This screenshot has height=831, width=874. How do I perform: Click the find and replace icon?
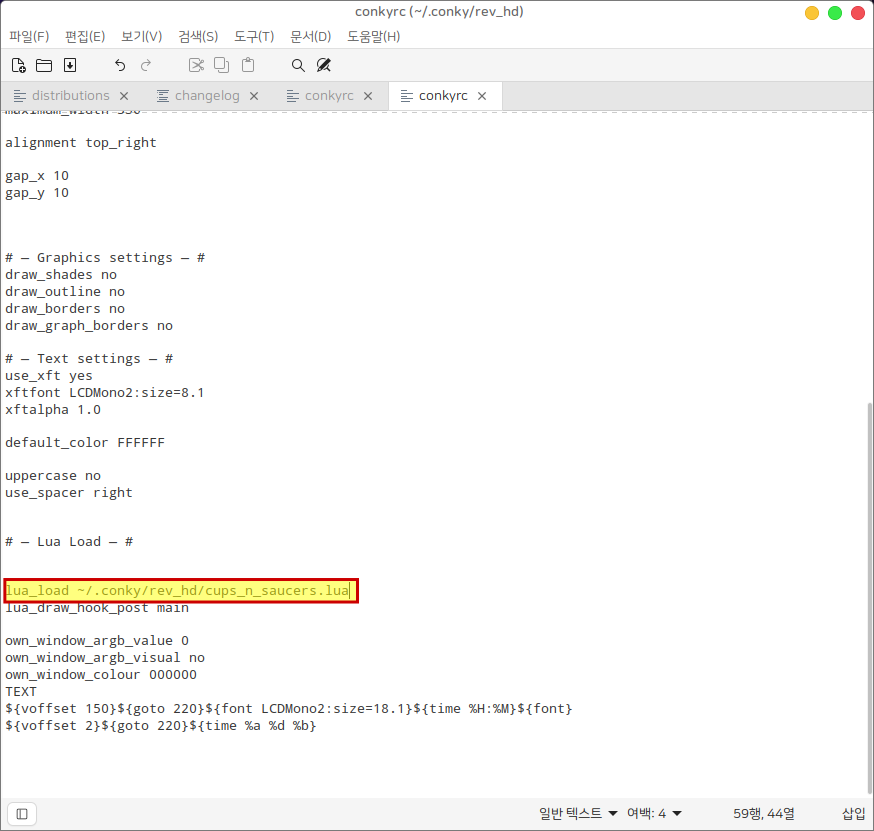coord(324,65)
